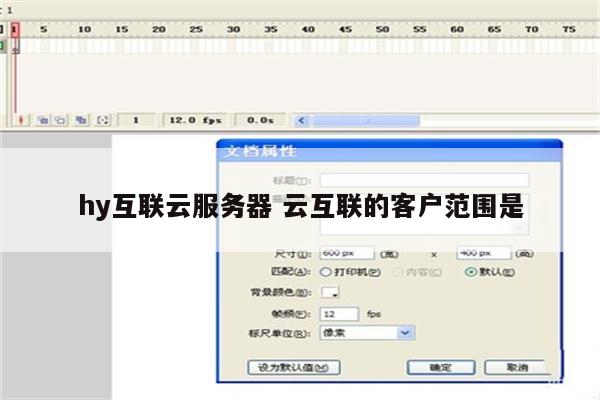
Task: Click the first keyframe in the layer row
Action: 15,47
